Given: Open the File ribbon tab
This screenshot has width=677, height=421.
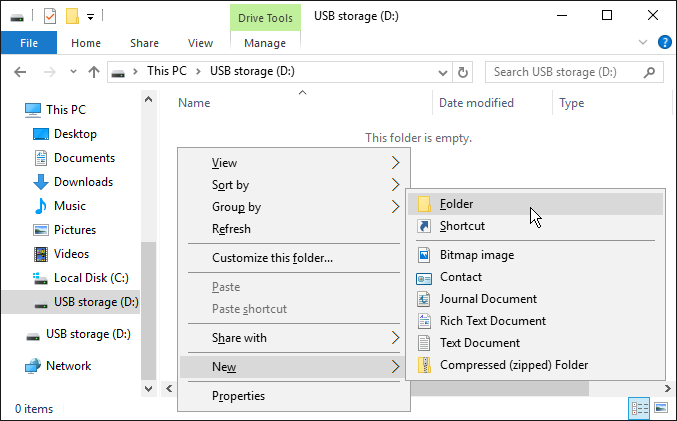Looking at the screenshot, I should pyautogui.click(x=29, y=43).
